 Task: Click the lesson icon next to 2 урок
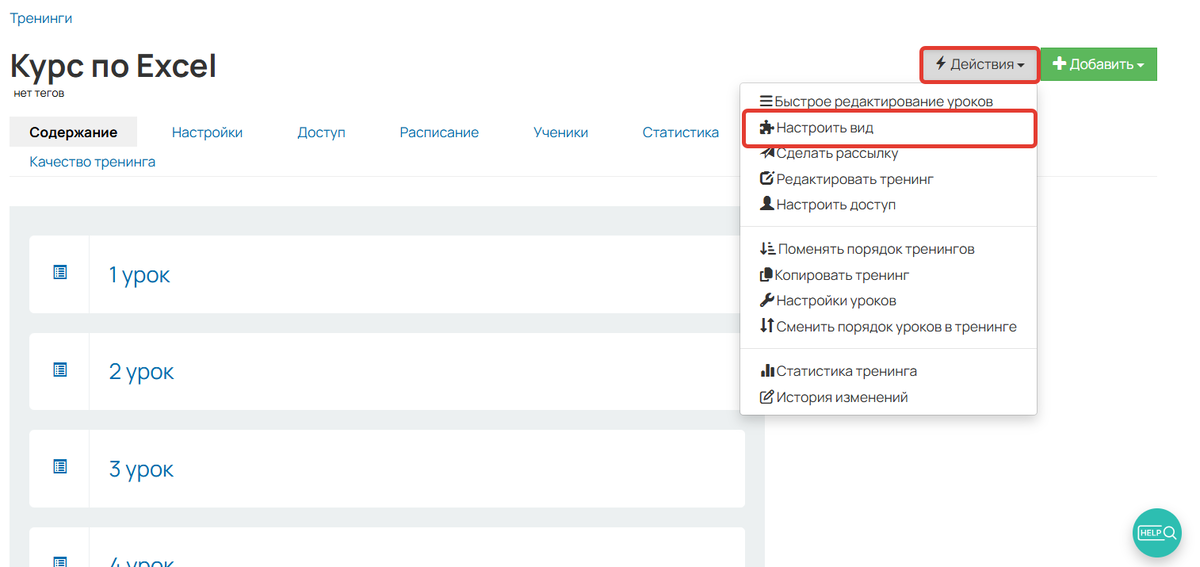pos(60,369)
